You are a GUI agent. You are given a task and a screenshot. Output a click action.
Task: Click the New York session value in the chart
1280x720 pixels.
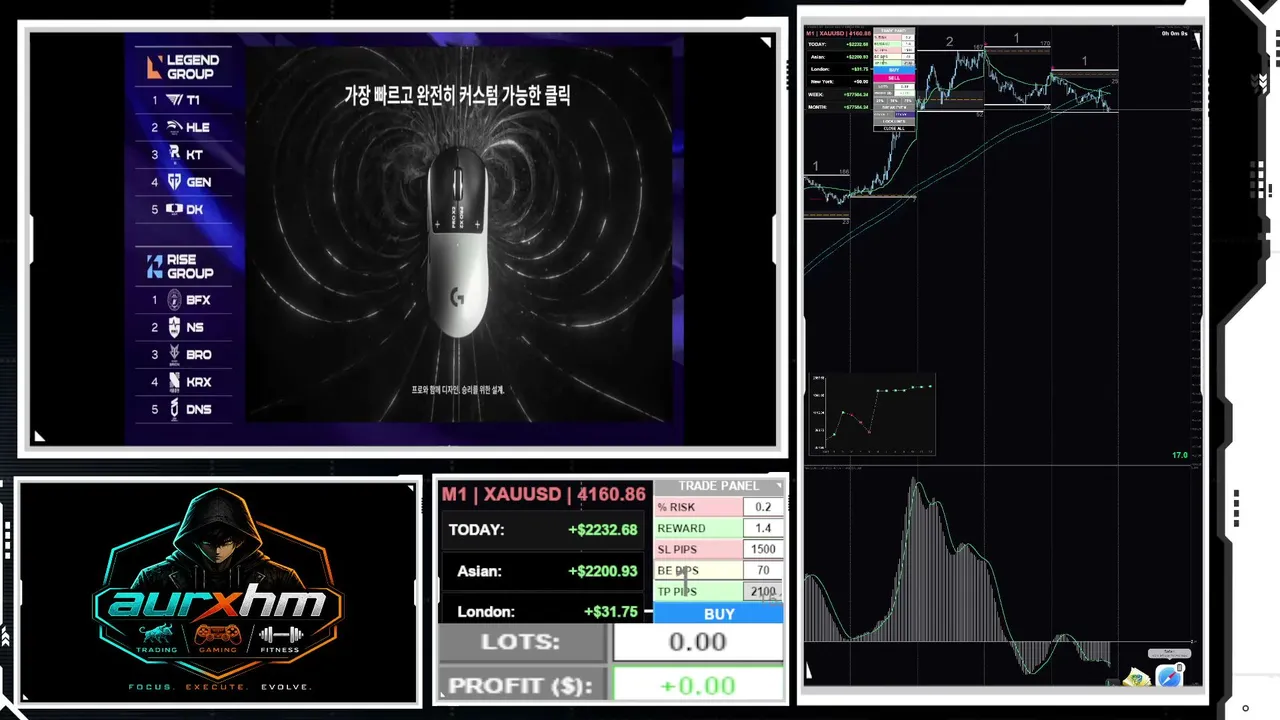861,82
